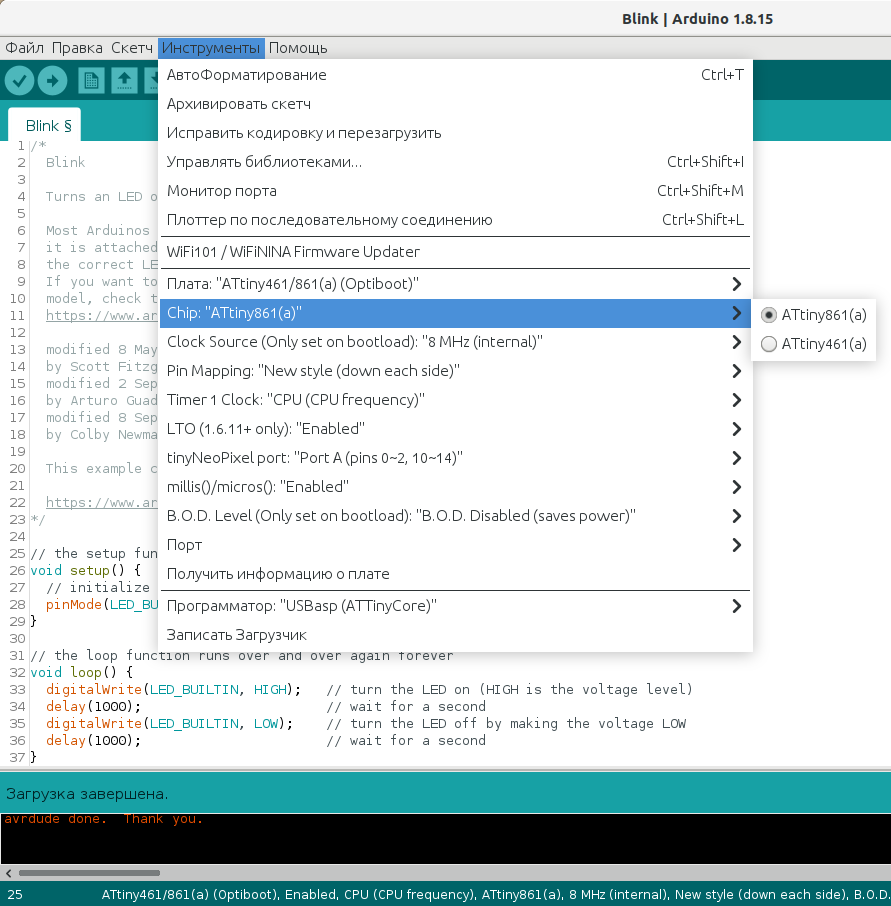Choose Архивировать скетч menu entry
Viewport: 891px width, 906px height.
pyautogui.click(x=455, y=104)
